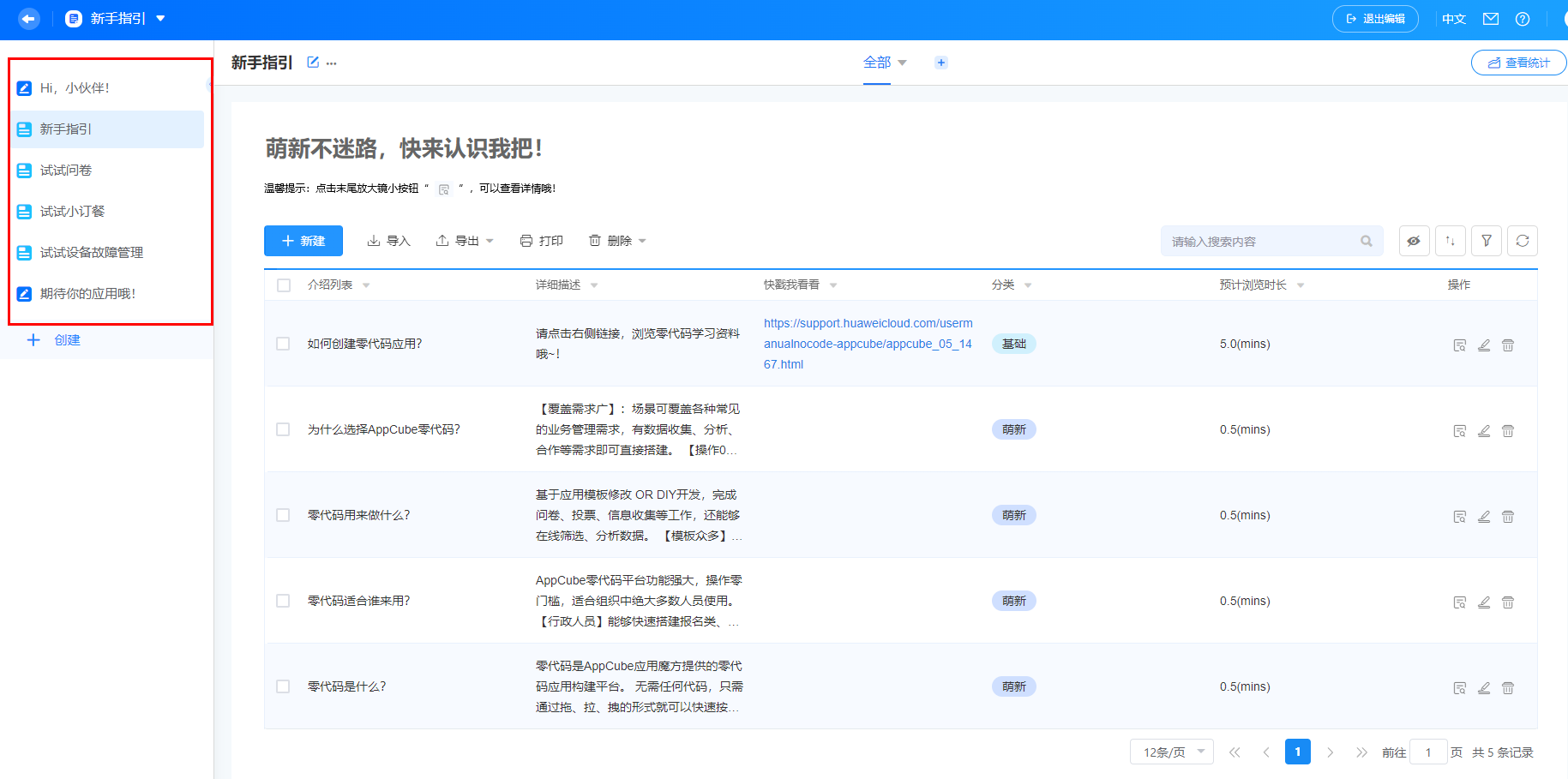Screen dimensions: 1568x779
Task: Click the back arrow in the top-left corner
Action: pyautogui.click(x=28, y=18)
